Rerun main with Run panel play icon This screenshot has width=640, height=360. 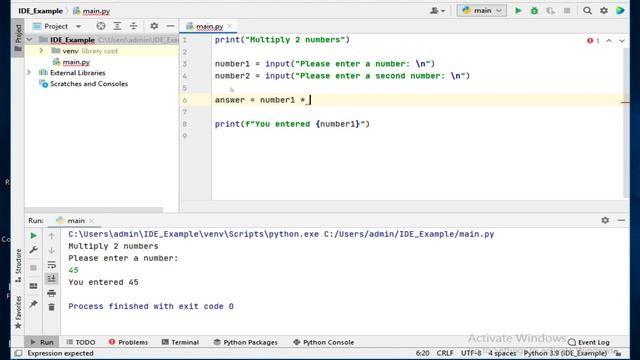[x=33, y=236]
